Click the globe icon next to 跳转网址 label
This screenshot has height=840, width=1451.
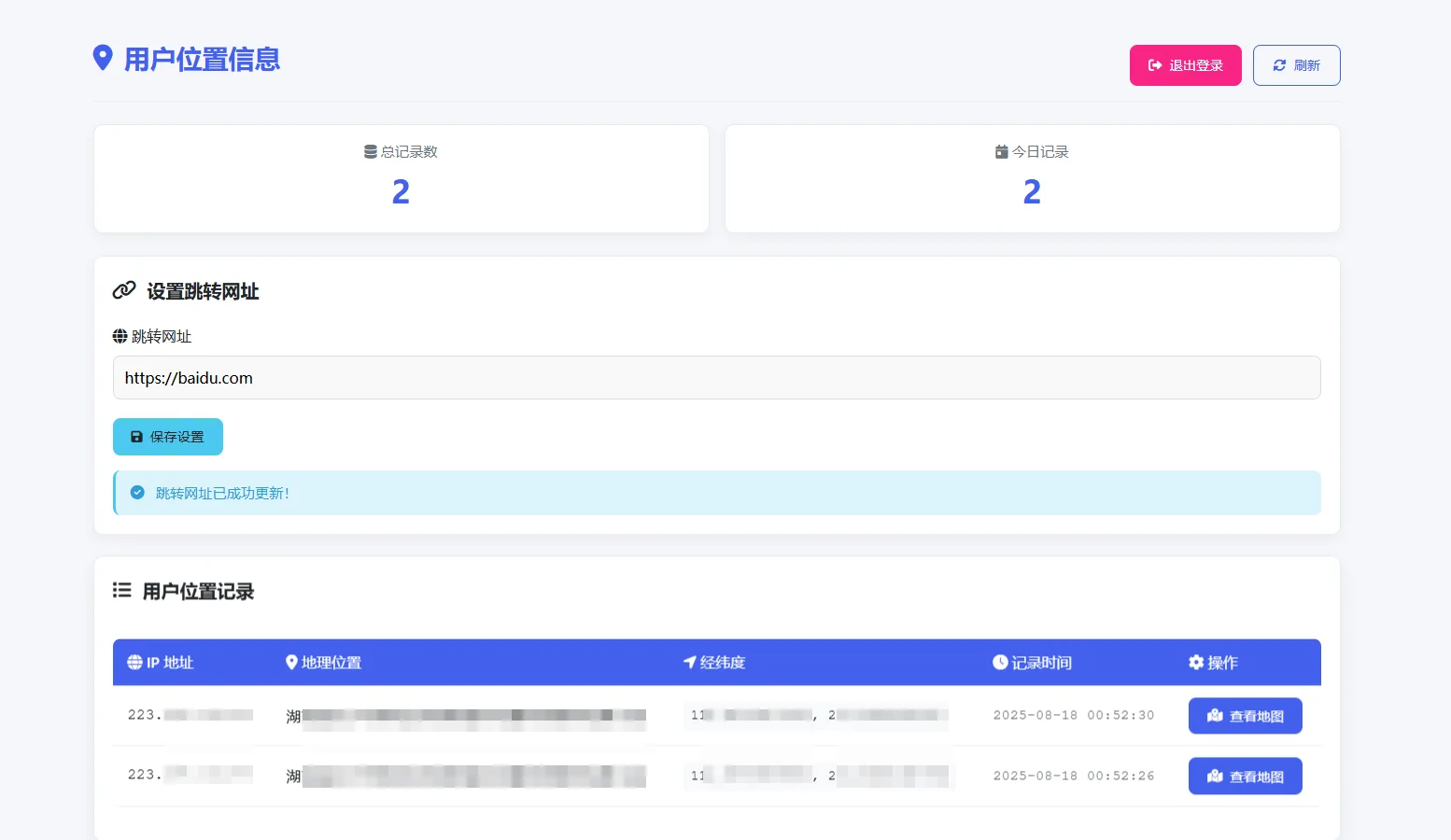pos(120,336)
